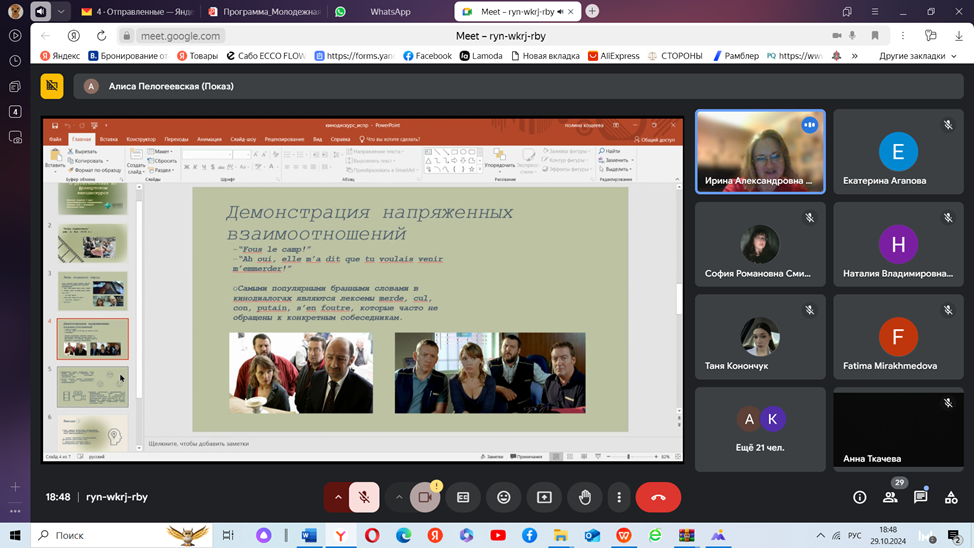Open Opera browser from the taskbar

pyautogui.click(x=372, y=535)
